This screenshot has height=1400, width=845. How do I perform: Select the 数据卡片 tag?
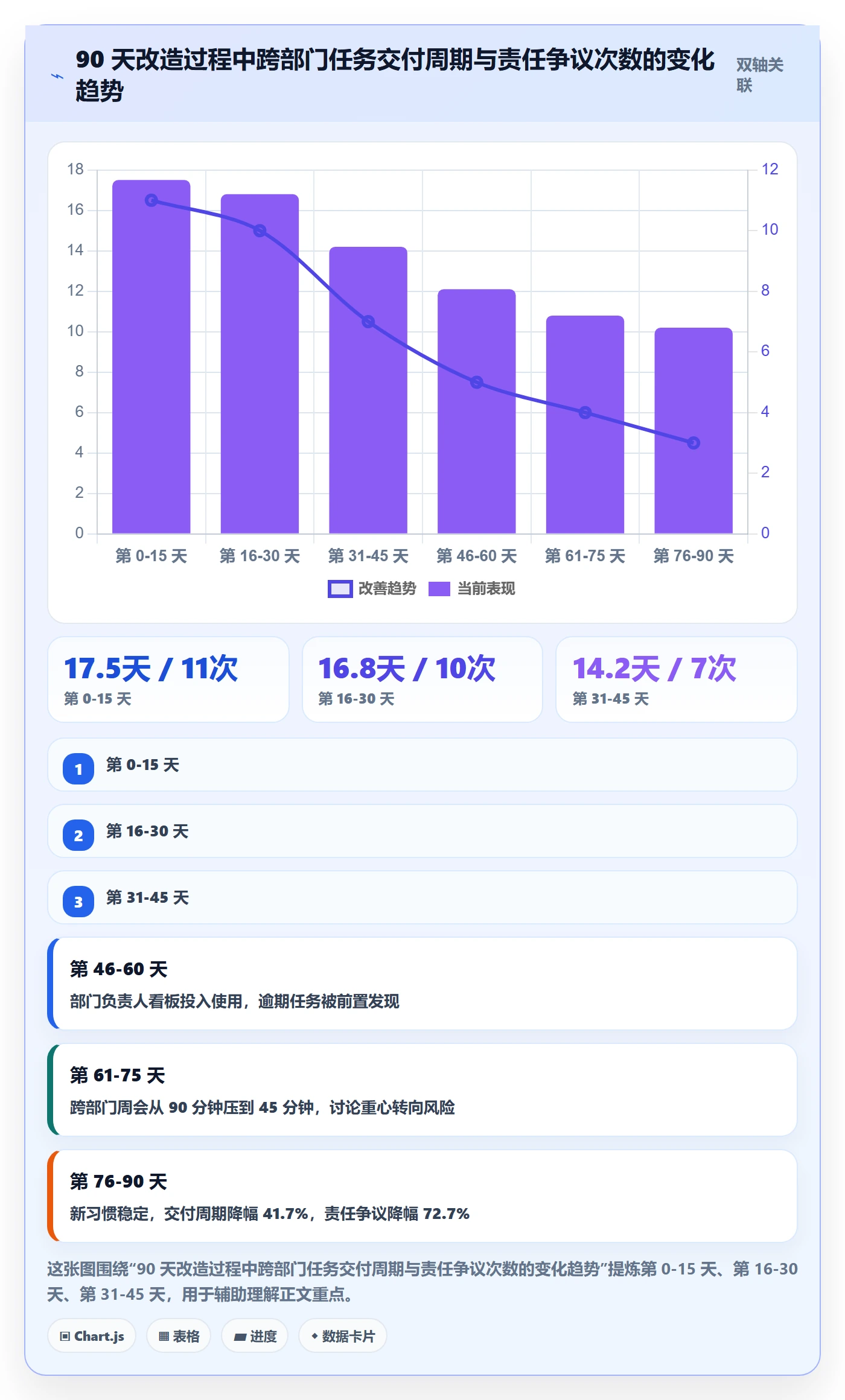coord(343,1336)
